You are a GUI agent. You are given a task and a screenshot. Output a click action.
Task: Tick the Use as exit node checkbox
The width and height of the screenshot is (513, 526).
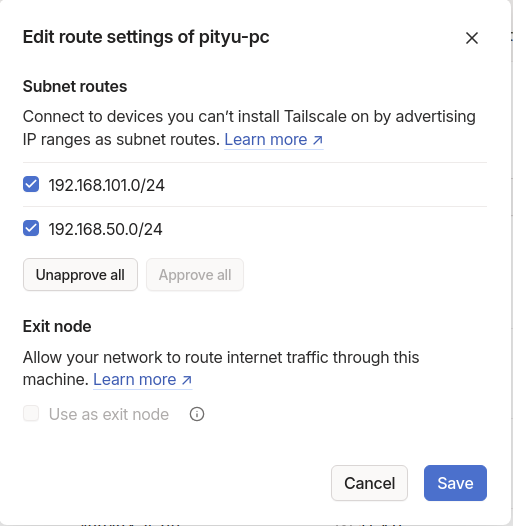[31, 413]
